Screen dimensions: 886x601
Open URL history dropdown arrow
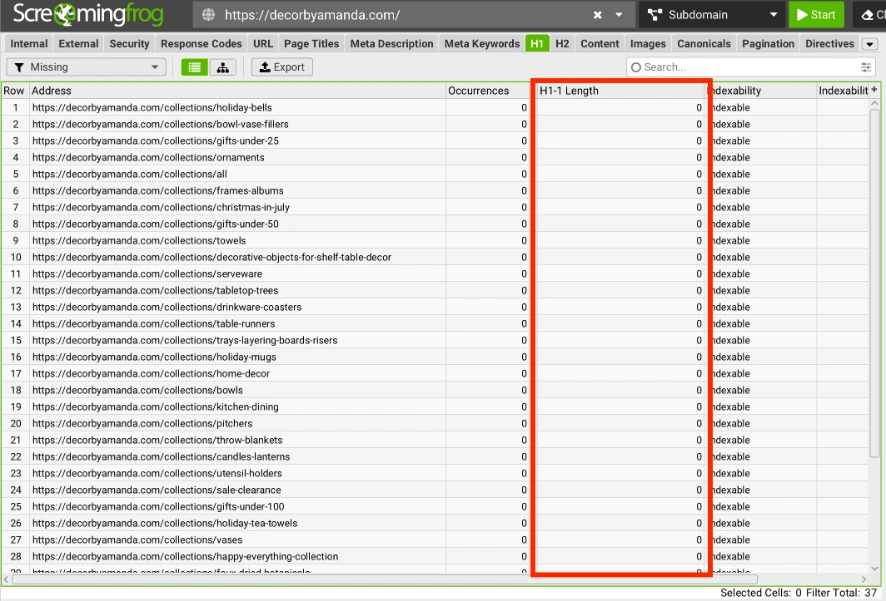pyautogui.click(x=619, y=15)
